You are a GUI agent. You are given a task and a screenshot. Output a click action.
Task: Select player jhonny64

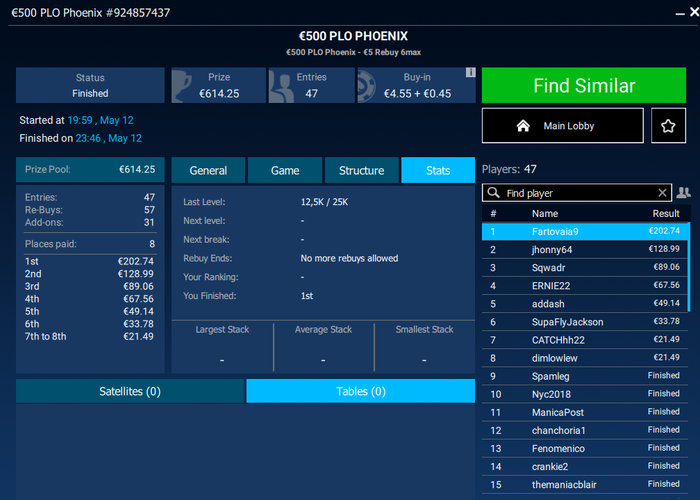[x=585, y=250]
